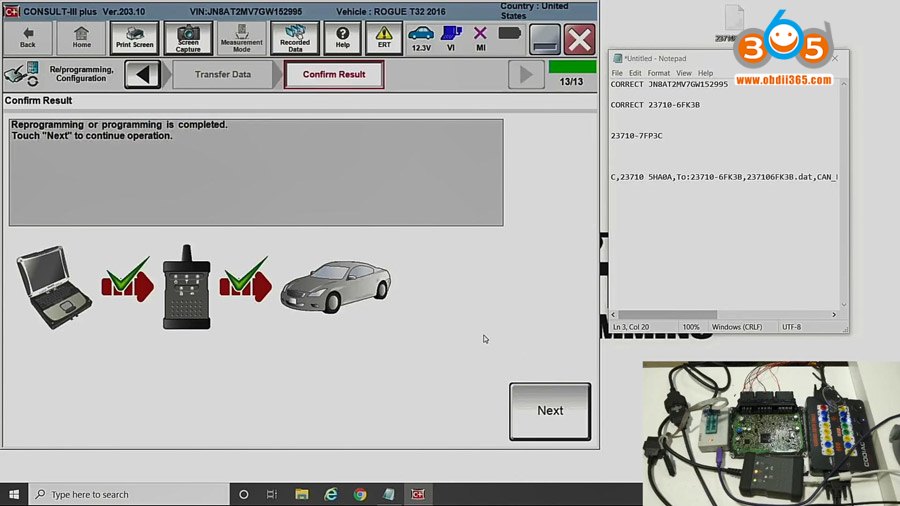Click the Notepad text '23710-7FP3C'

636,136
